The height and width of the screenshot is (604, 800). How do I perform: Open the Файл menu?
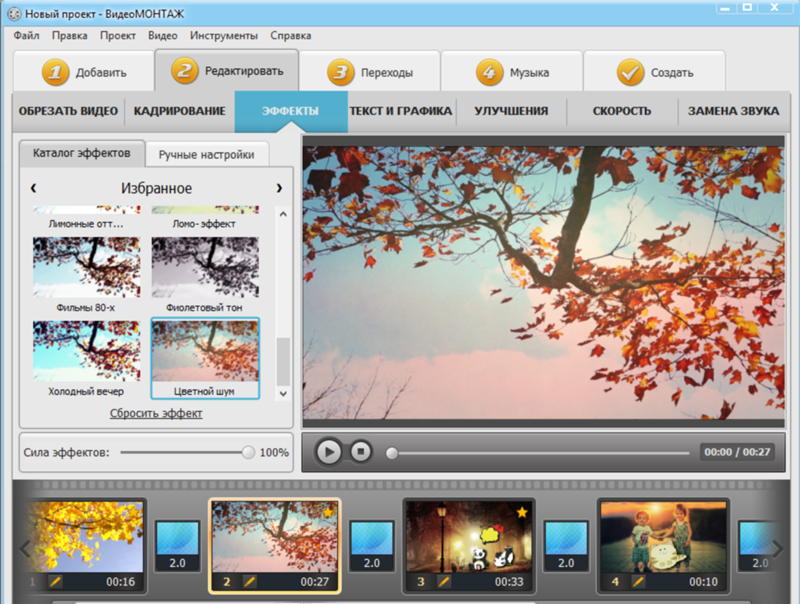click(x=27, y=36)
